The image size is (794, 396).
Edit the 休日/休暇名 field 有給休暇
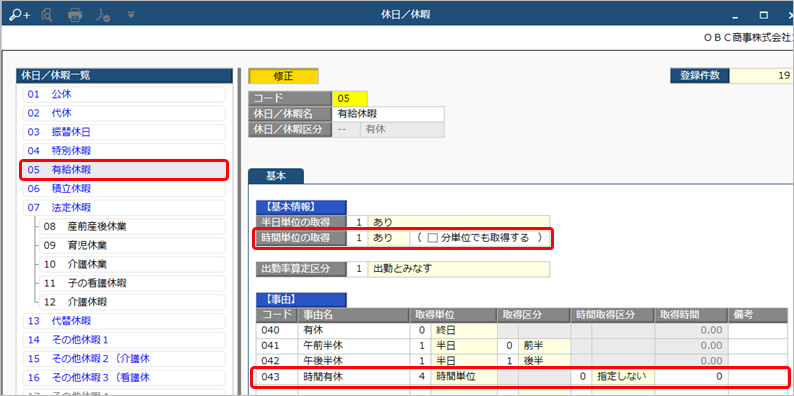pos(388,114)
